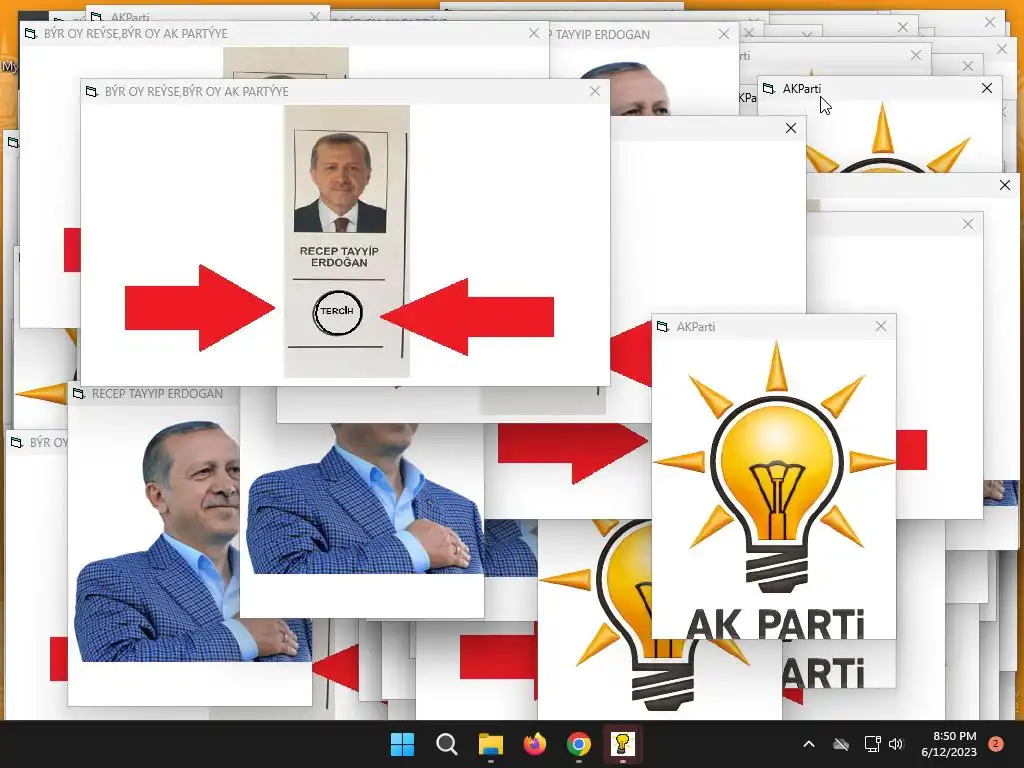1024x768 pixels.
Task: Close the top TAYYIP ERDOGAN window
Action: [724, 34]
